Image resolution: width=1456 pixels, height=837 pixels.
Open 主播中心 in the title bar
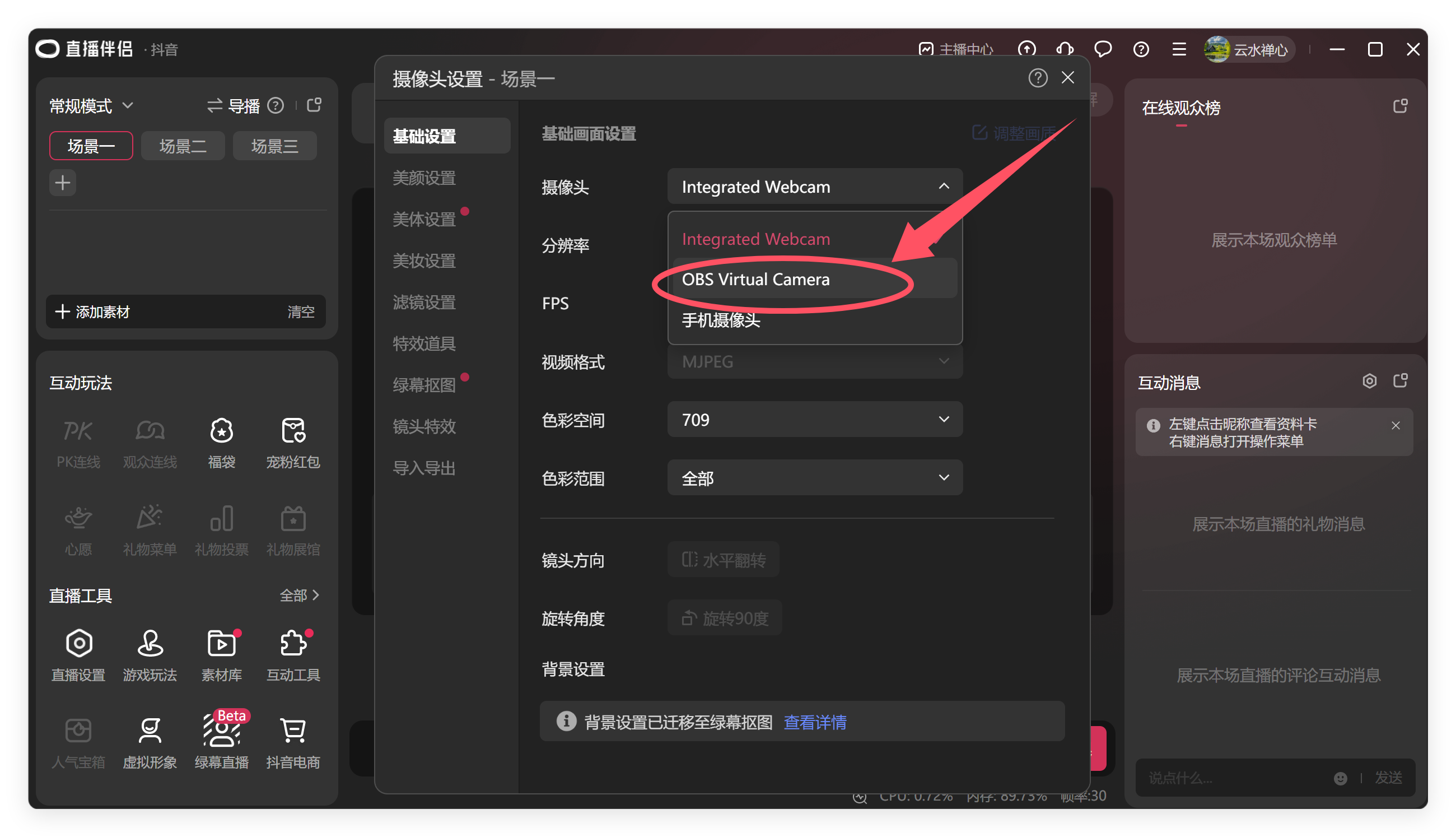(x=955, y=49)
